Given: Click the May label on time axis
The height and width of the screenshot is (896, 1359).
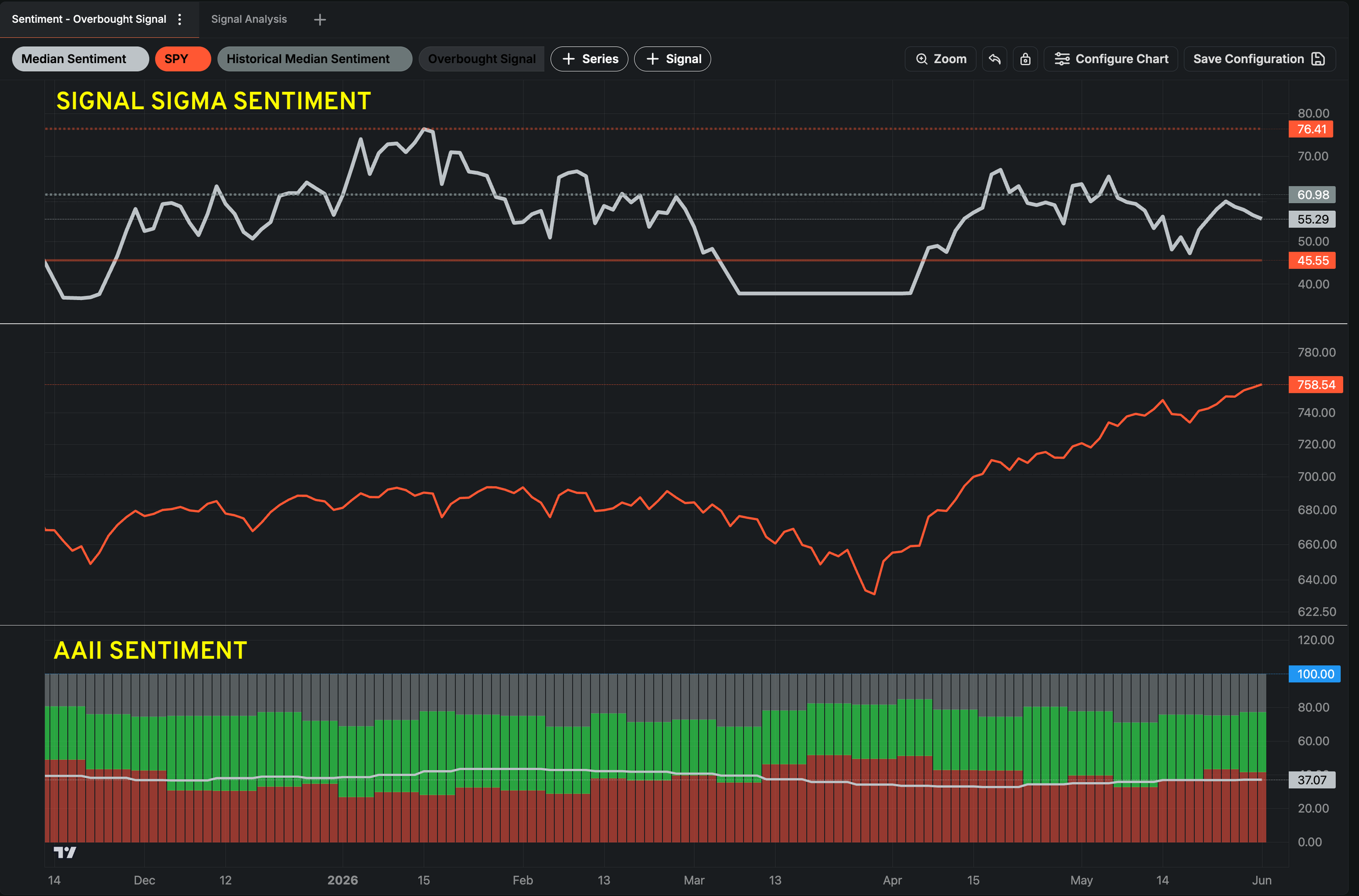Looking at the screenshot, I should point(1081,880).
